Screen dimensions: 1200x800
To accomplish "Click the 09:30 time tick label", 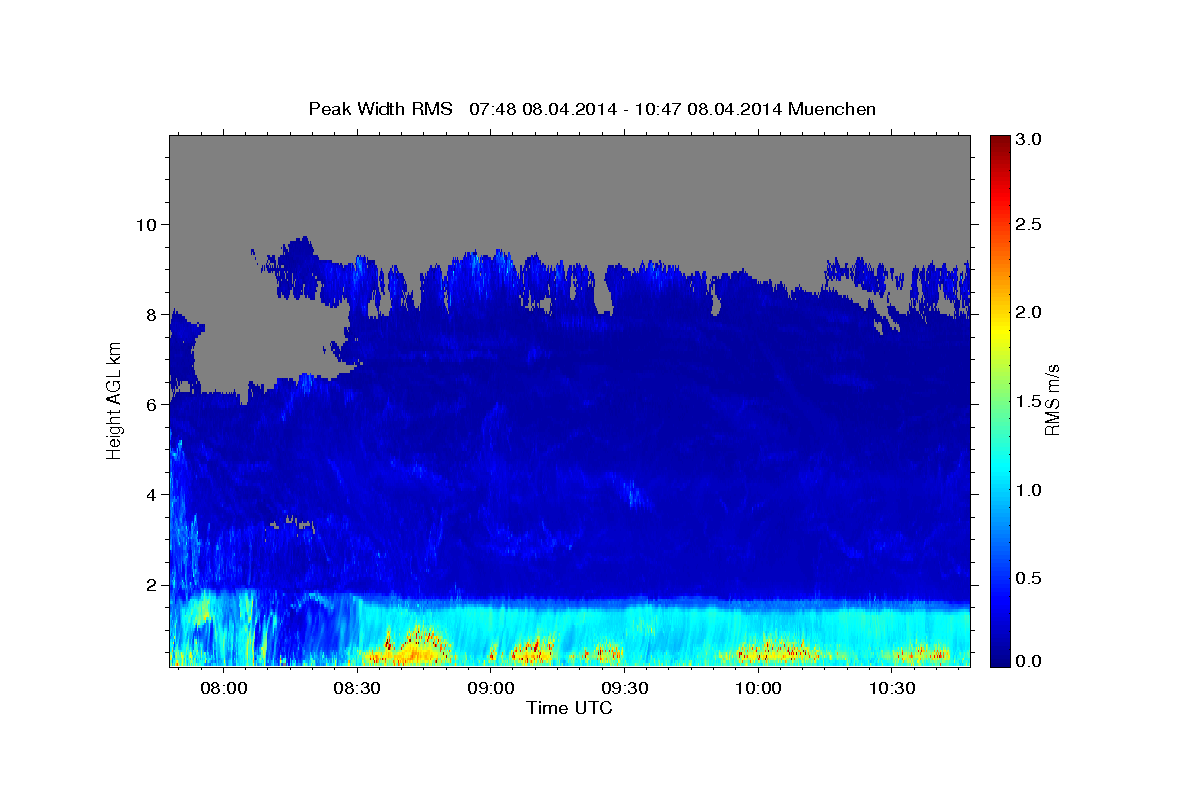I will 625,689.
